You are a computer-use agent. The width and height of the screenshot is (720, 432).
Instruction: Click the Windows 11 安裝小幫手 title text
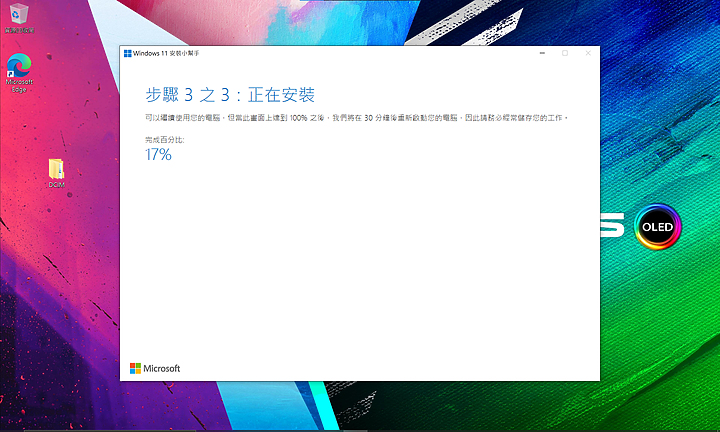(166, 53)
